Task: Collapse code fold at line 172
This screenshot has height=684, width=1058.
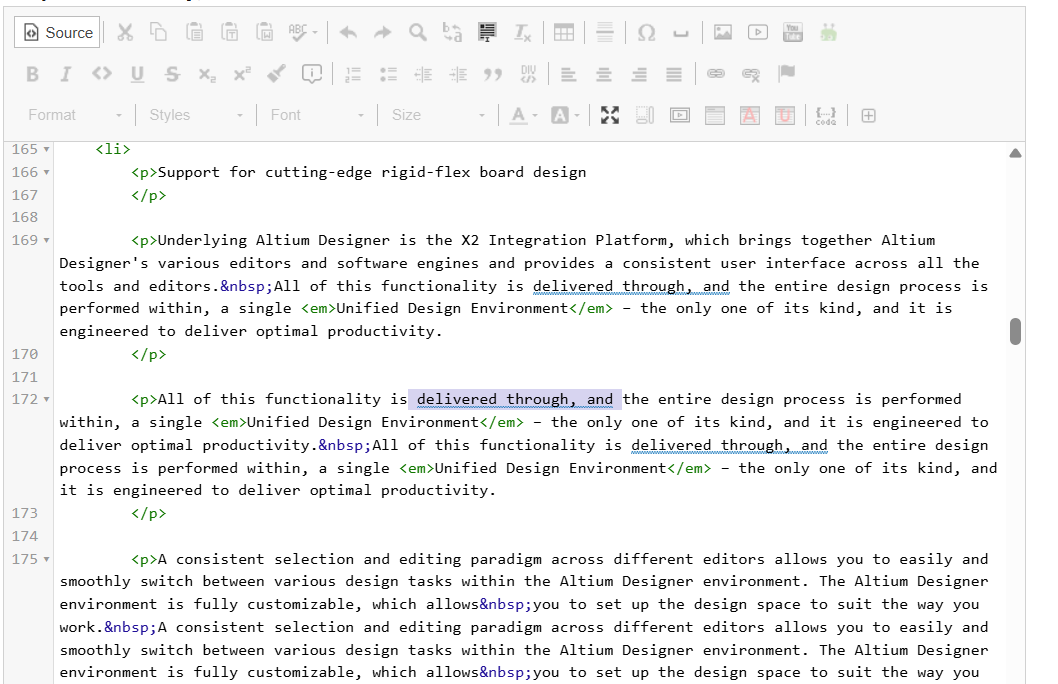Action: [x=47, y=399]
